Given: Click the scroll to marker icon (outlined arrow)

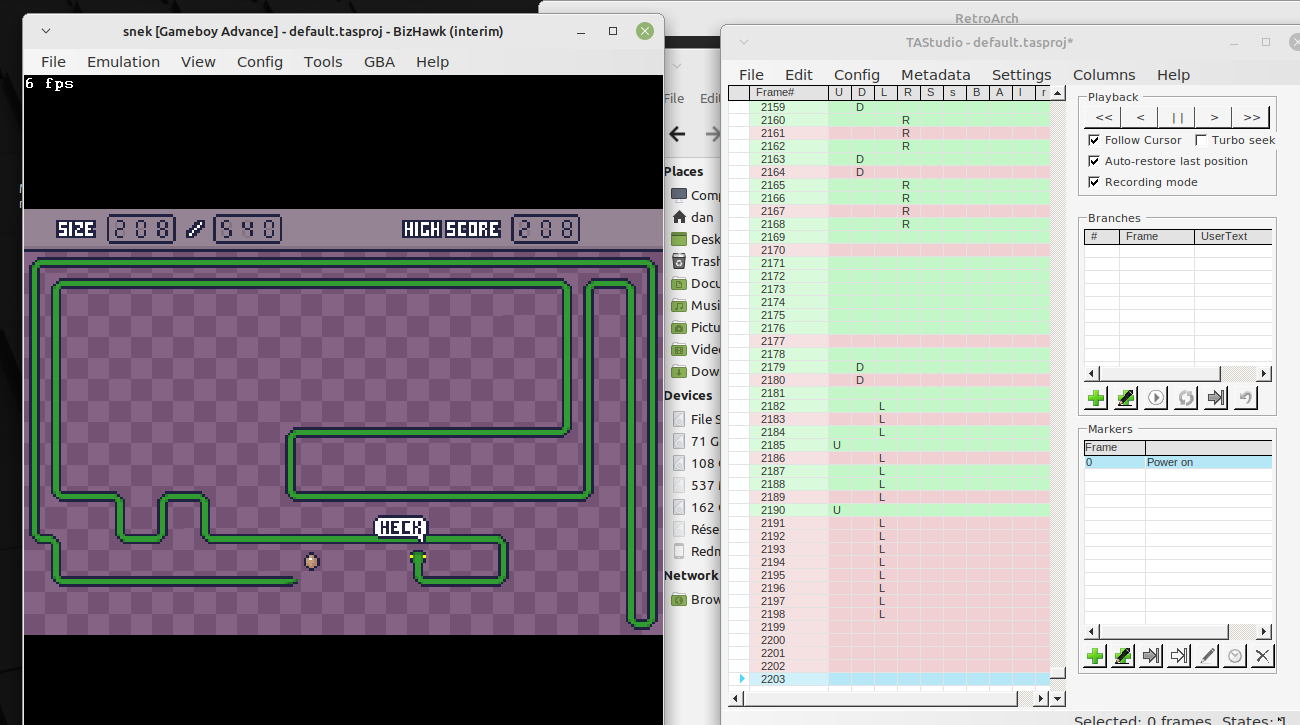Looking at the screenshot, I should point(1180,656).
